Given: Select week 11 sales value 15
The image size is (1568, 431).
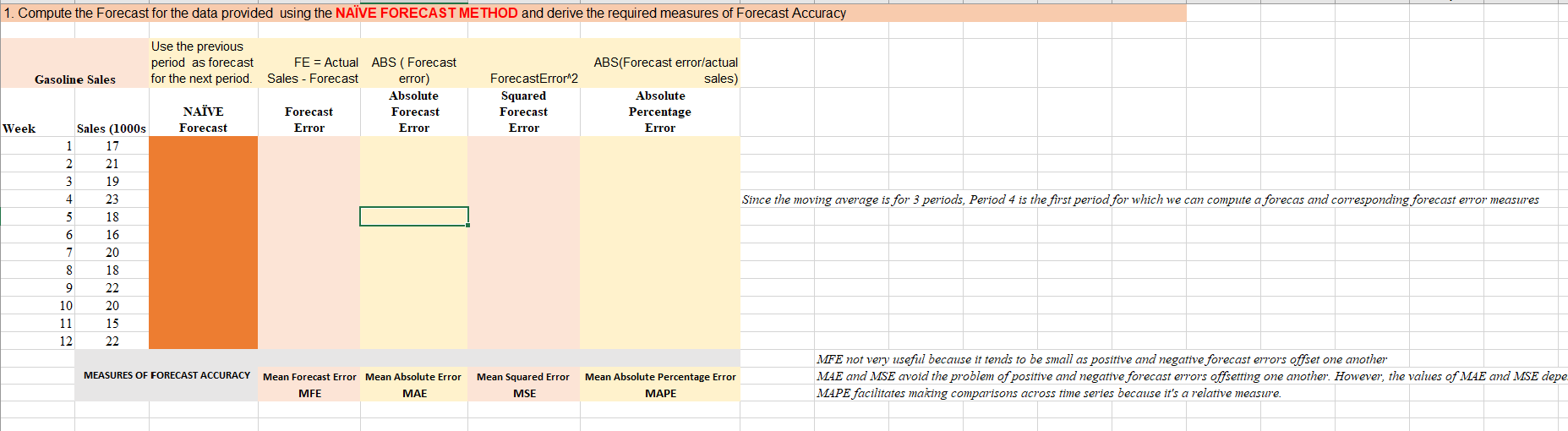Looking at the screenshot, I should pyautogui.click(x=112, y=324).
